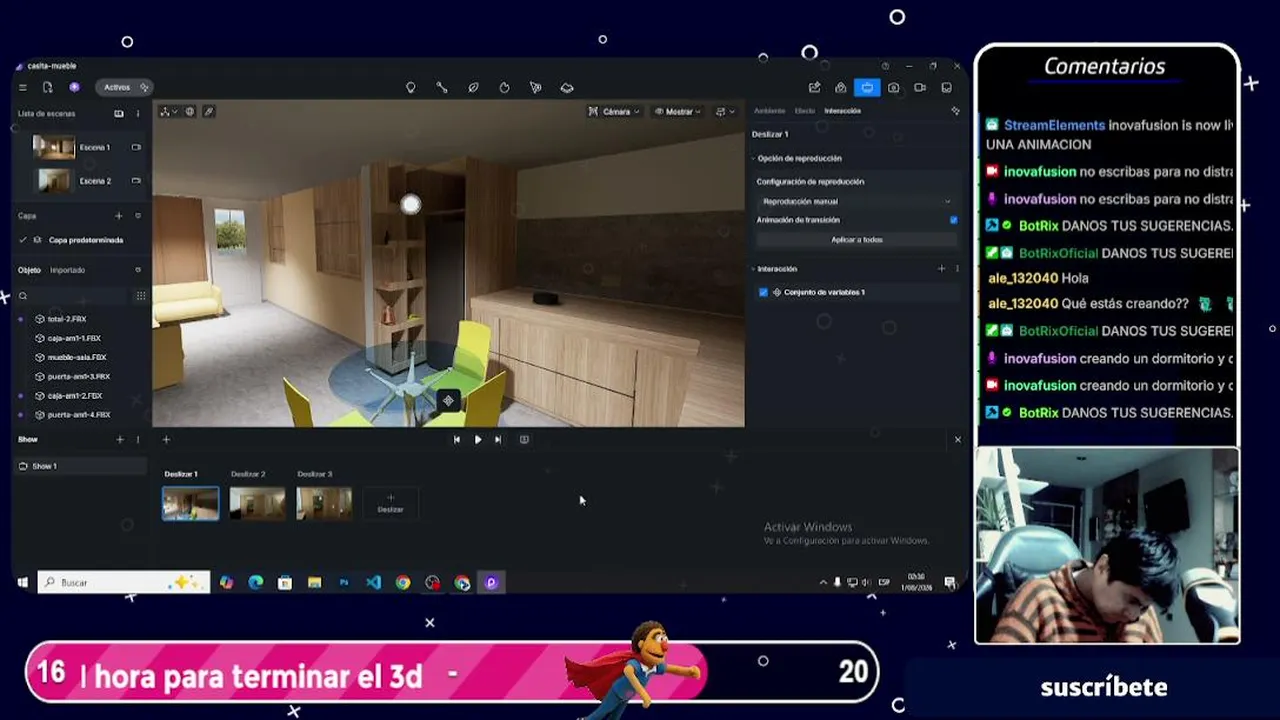Screen dimensions: 1280x720
Task: Switch to photo camera render mode
Action: pos(894,88)
